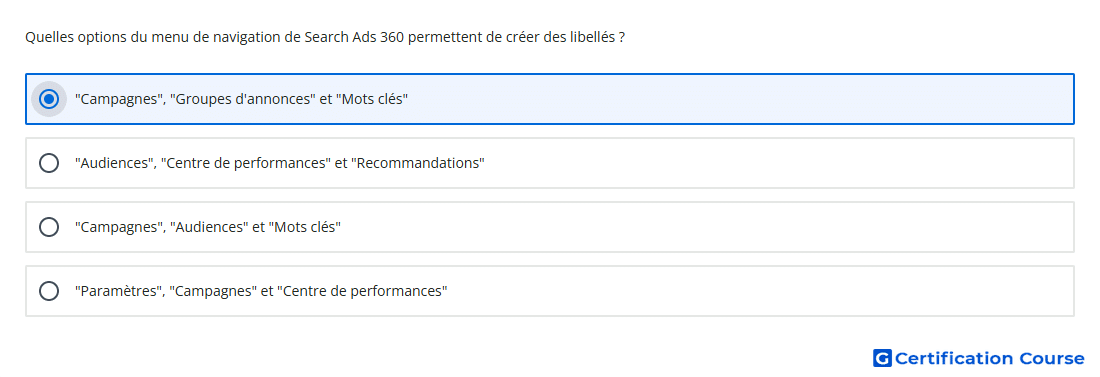Click the answer text starting with "Paramètres"
This screenshot has height=377, width=1100.
click(261, 291)
